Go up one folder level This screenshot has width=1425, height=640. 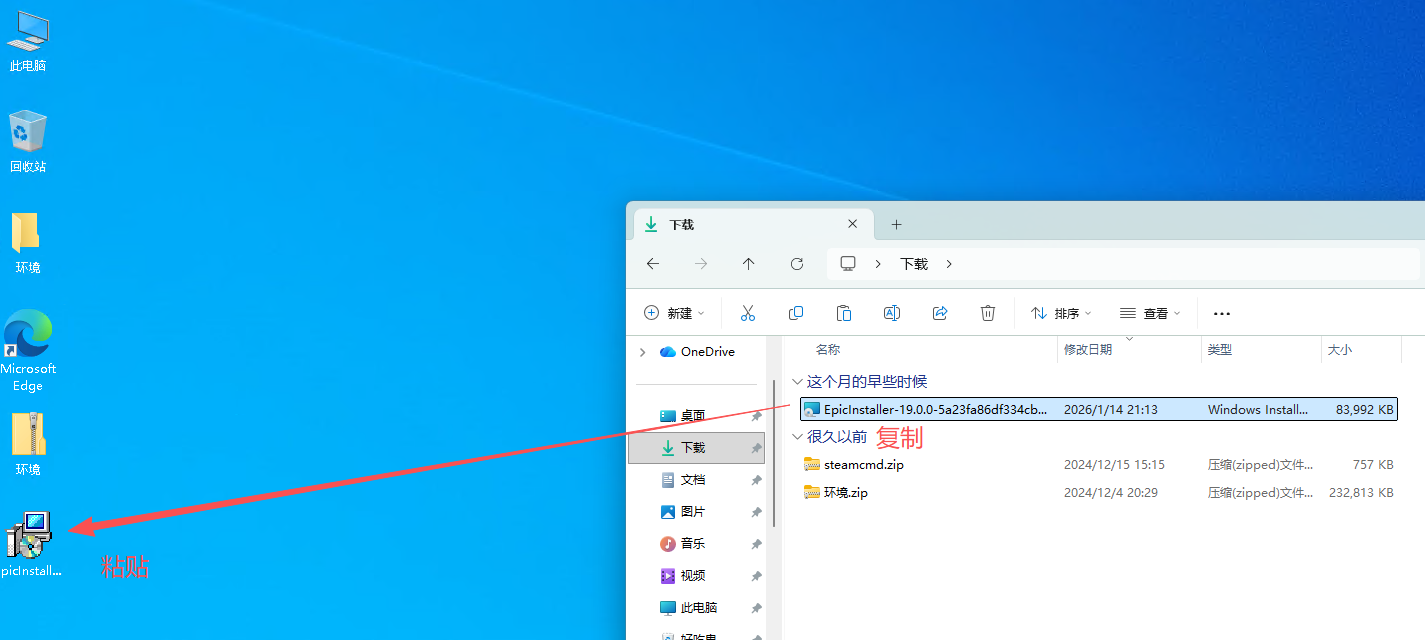click(749, 264)
